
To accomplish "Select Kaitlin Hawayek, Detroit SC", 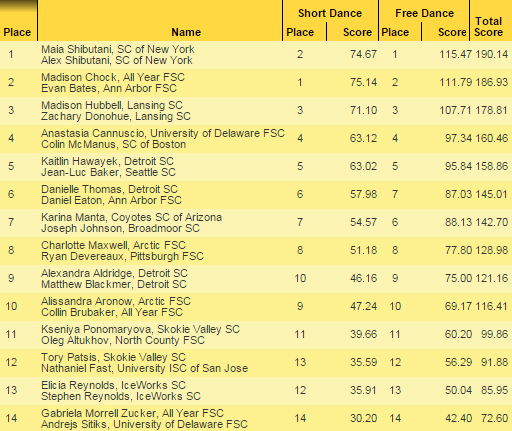I will tap(107, 161).
